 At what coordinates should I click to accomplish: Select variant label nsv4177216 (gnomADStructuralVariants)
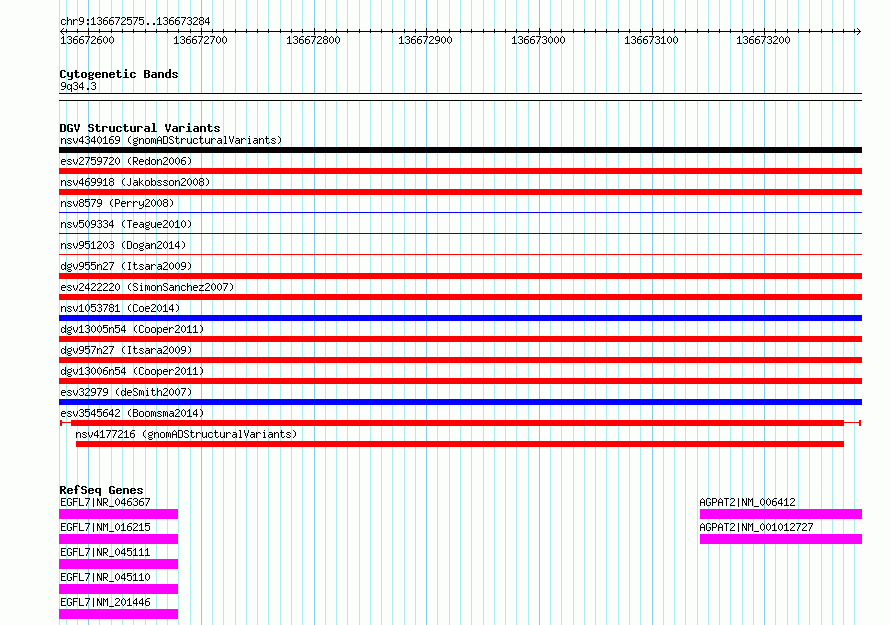tap(186, 434)
